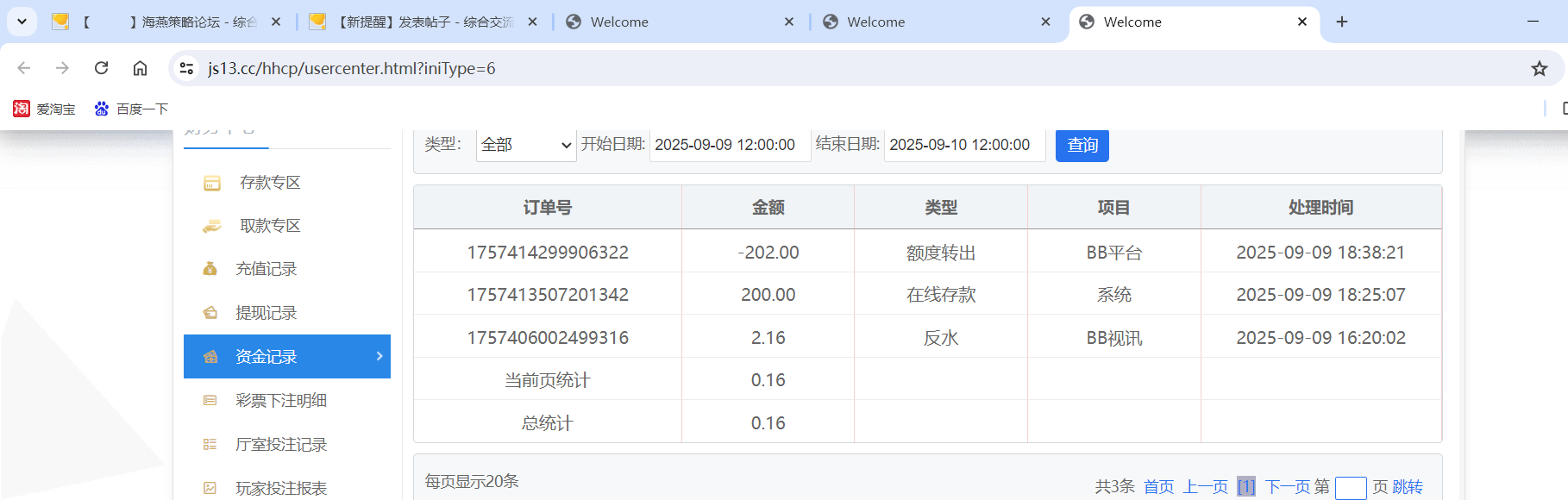The width and height of the screenshot is (1568, 500).
Task: Click the 处理时间 column header
Action: tap(1321, 208)
